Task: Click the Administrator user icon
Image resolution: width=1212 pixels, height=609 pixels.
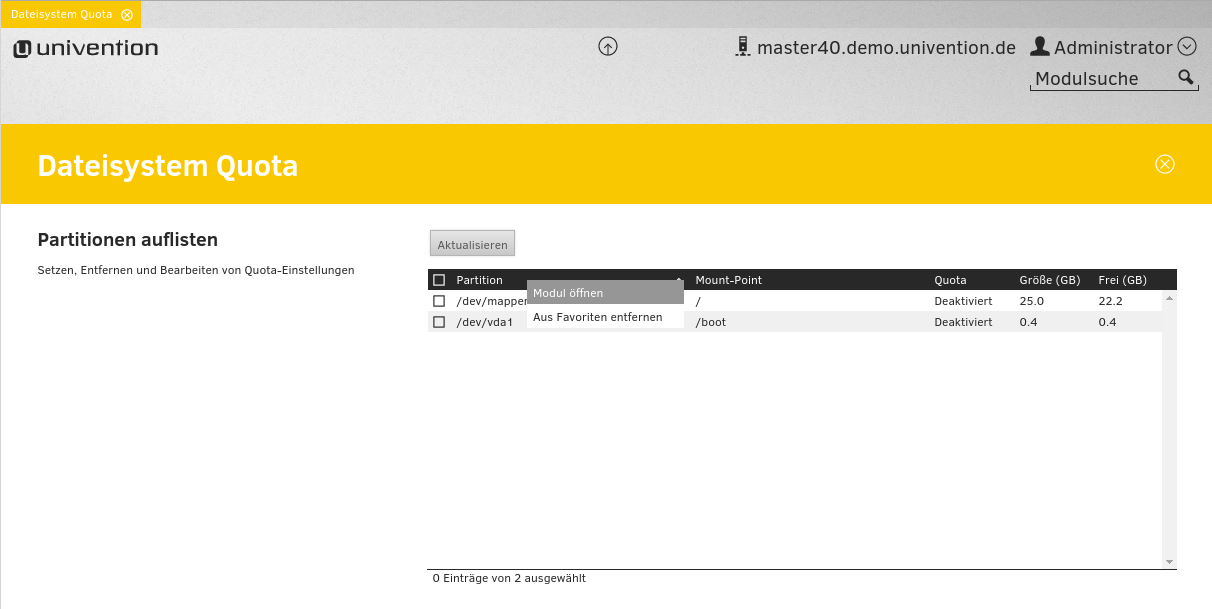Action: (1040, 47)
